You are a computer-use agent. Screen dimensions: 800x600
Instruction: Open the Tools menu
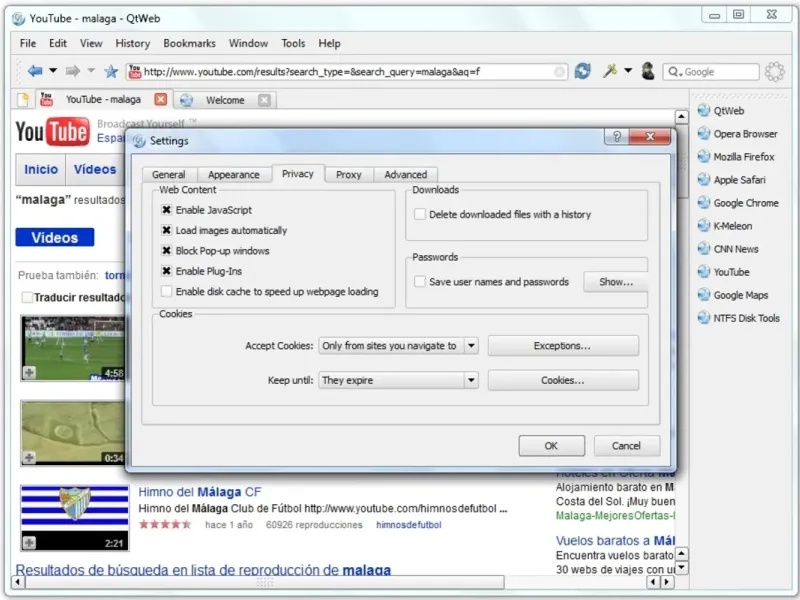(x=293, y=43)
